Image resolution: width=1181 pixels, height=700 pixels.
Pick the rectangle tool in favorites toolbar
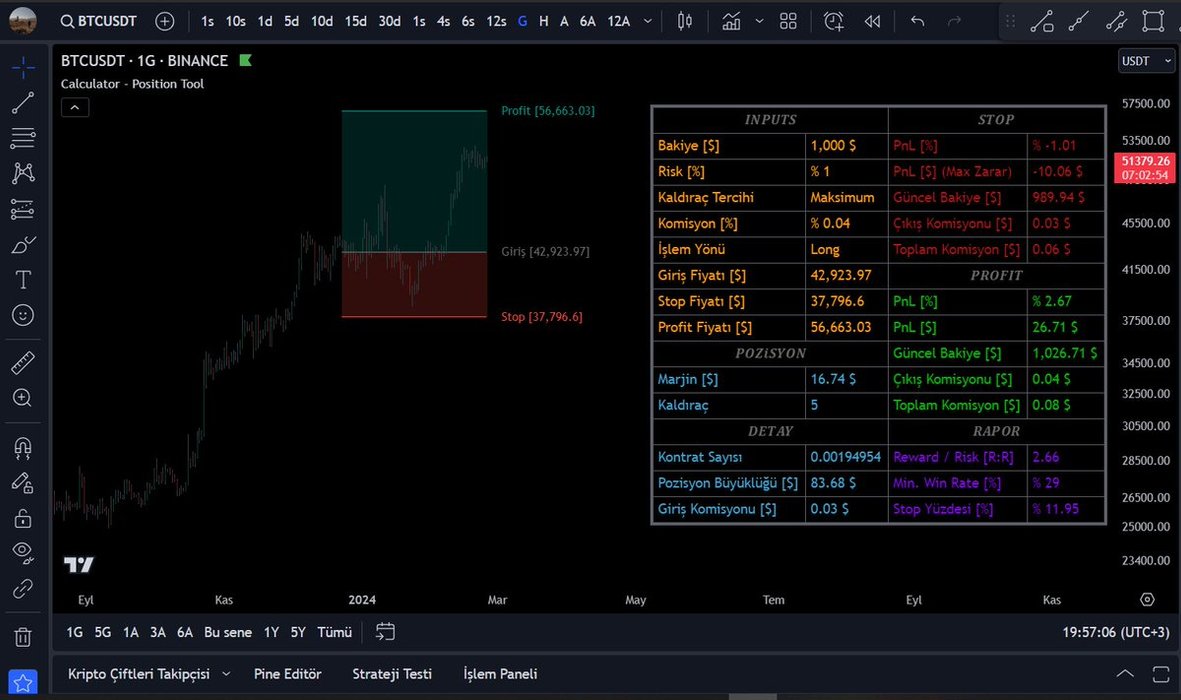tap(1153, 21)
